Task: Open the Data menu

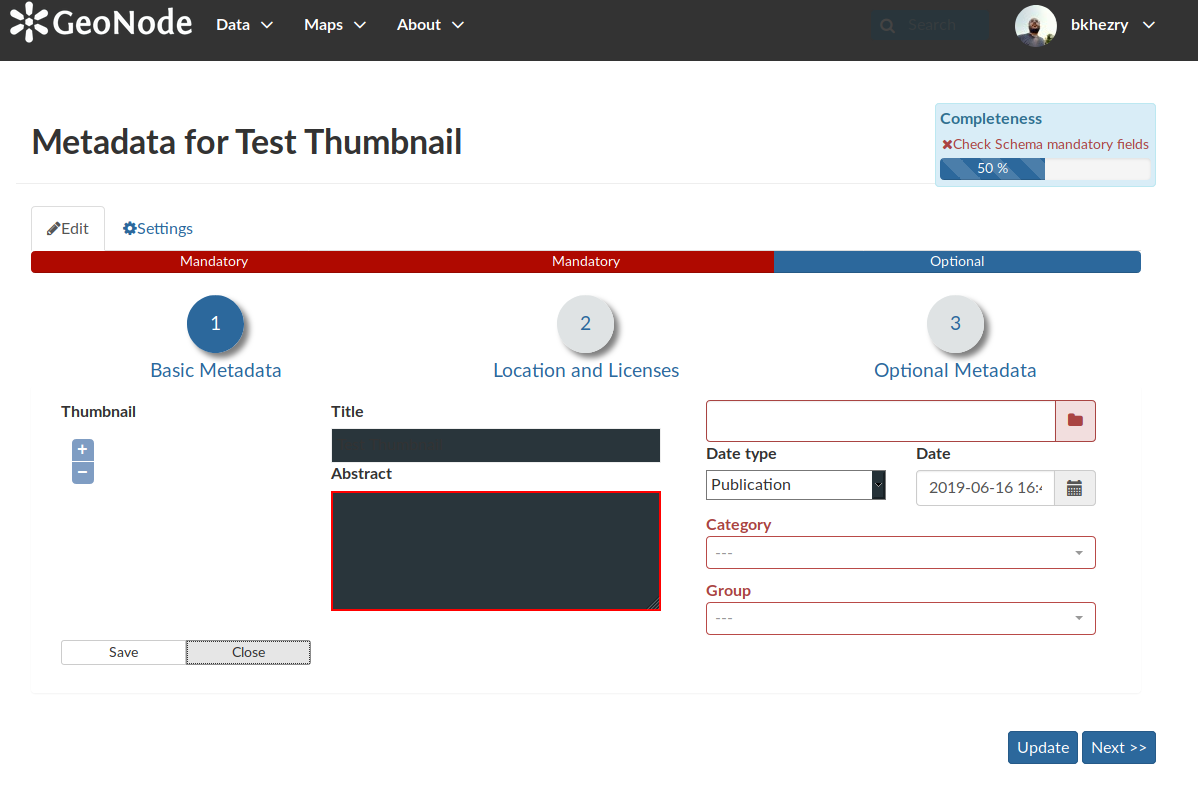Action: (244, 25)
